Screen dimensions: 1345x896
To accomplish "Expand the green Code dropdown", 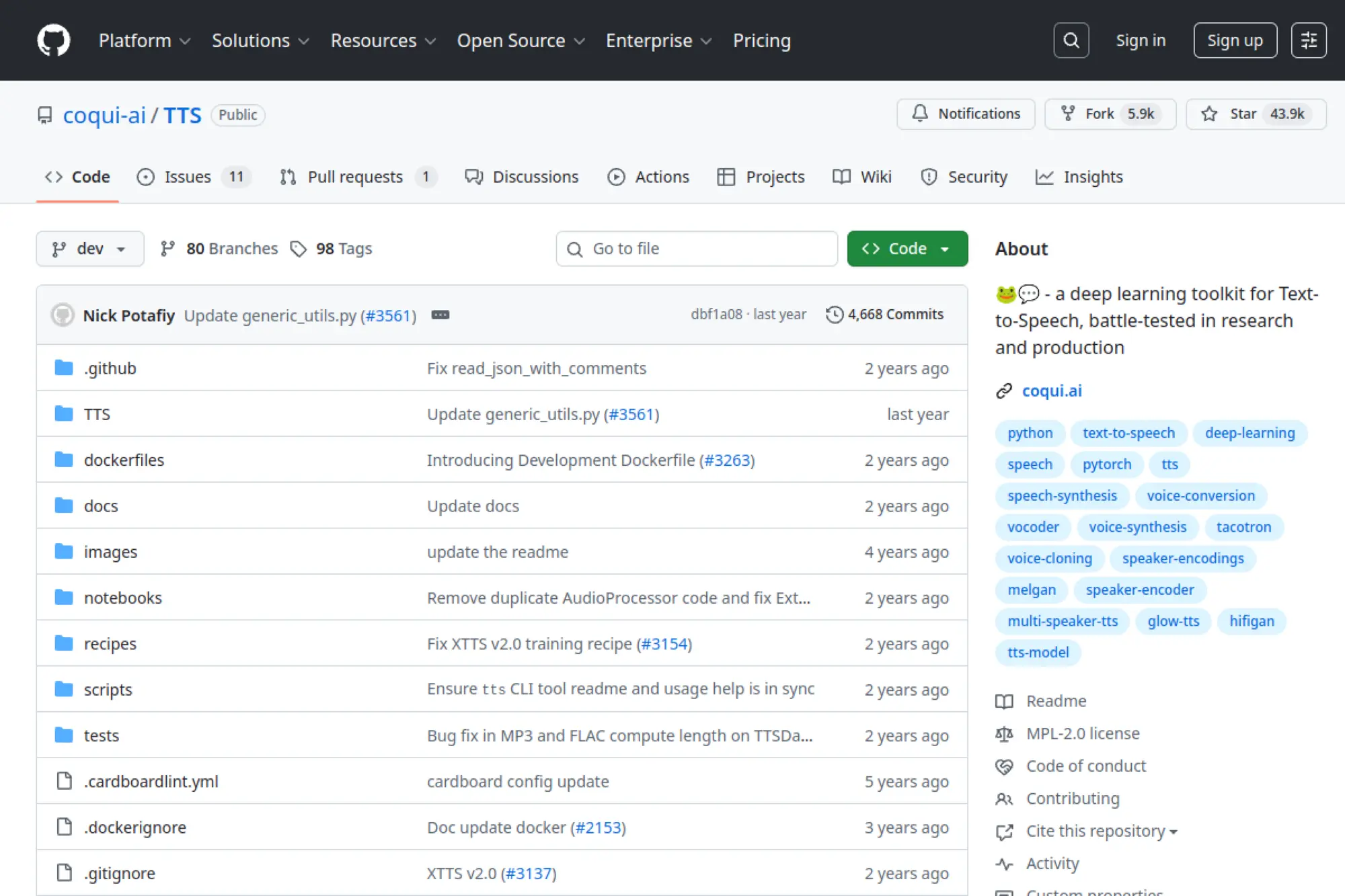I will pyautogui.click(x=907, y=249).
